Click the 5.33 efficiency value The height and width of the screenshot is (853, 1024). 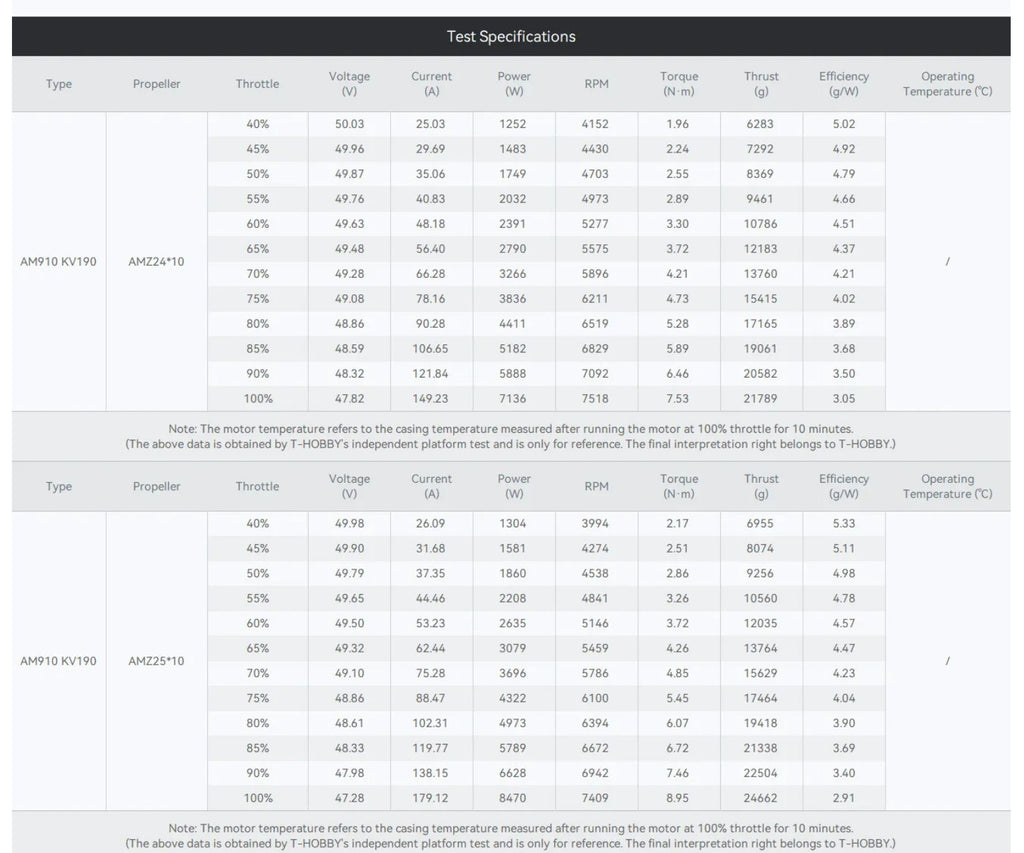pos(844,523)
